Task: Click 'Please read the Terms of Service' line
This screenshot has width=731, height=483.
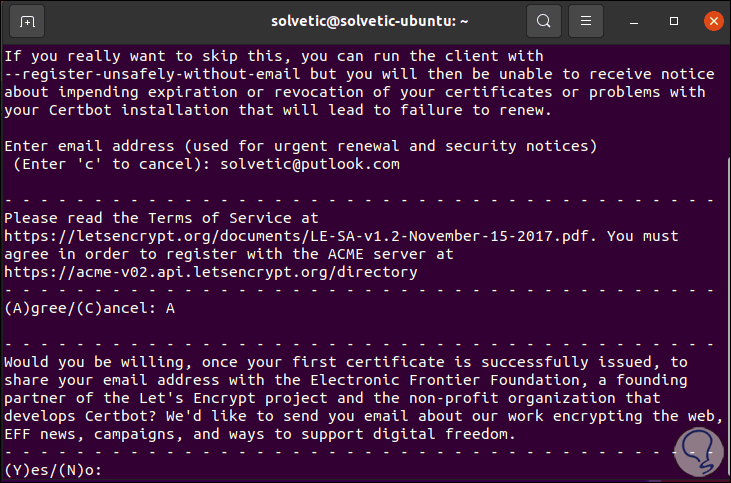Action: 162,218
